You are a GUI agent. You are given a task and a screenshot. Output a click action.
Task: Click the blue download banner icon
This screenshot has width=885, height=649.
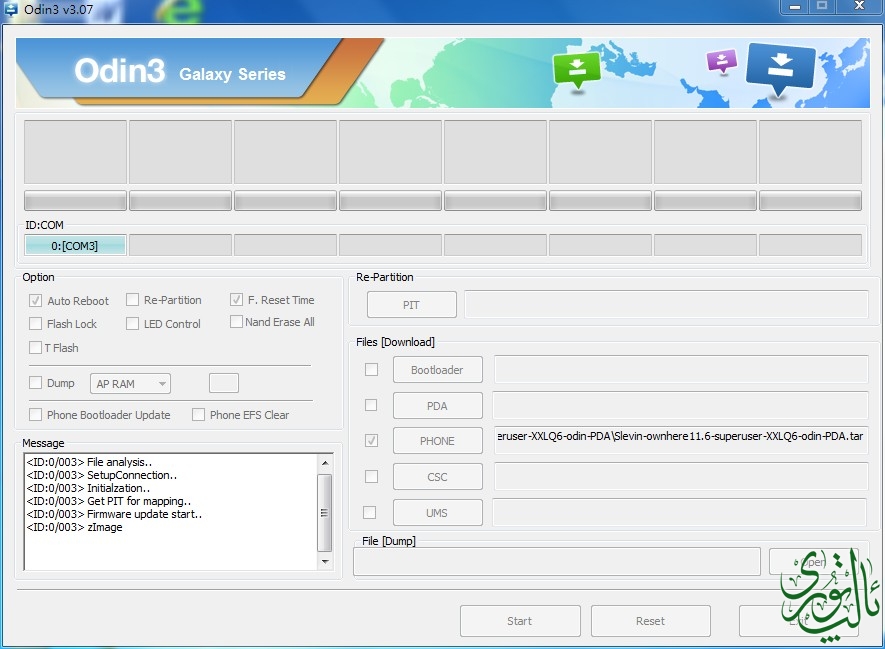(x=780, y=69)
